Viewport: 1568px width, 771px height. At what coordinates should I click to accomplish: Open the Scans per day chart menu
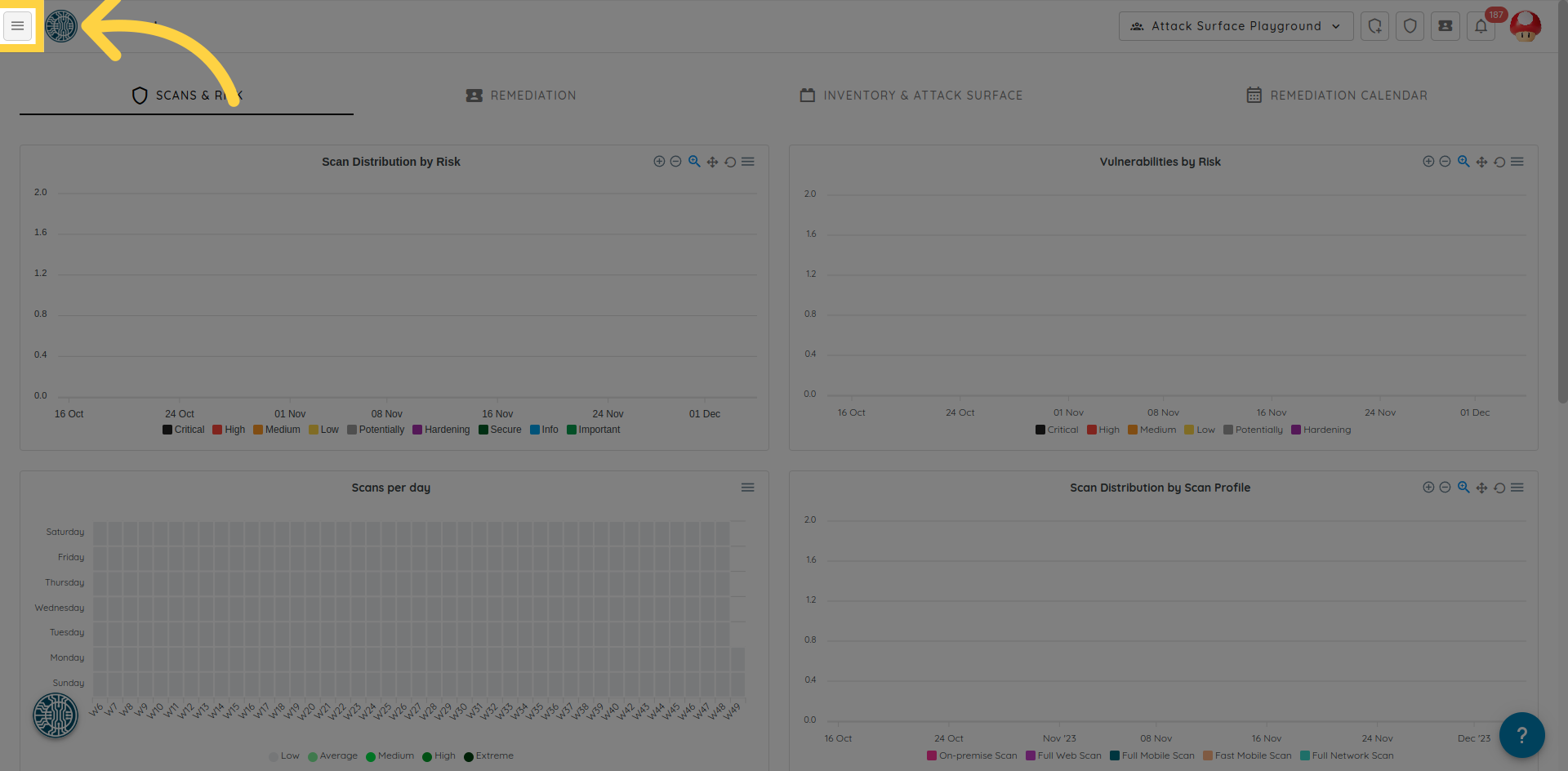pyautogui.click(x=747, y=488)
